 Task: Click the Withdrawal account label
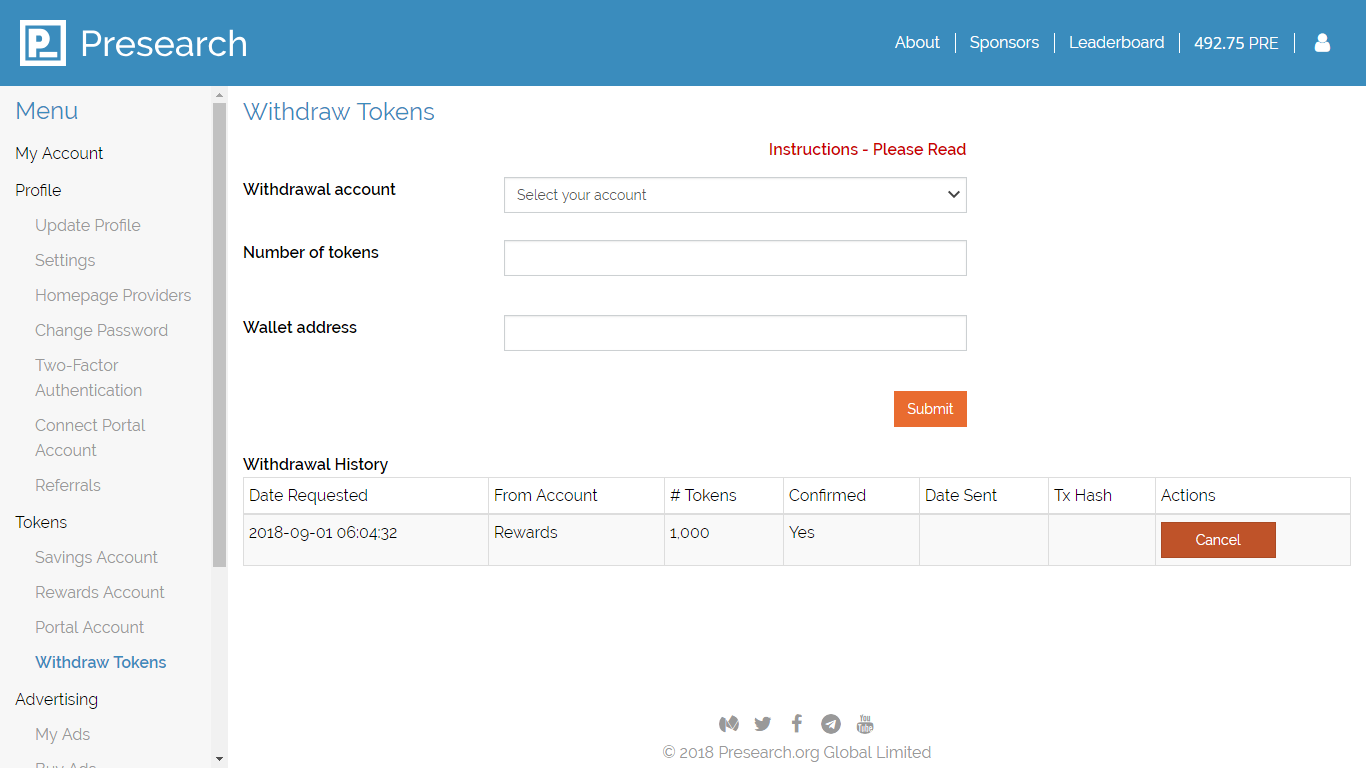(319, 189)
